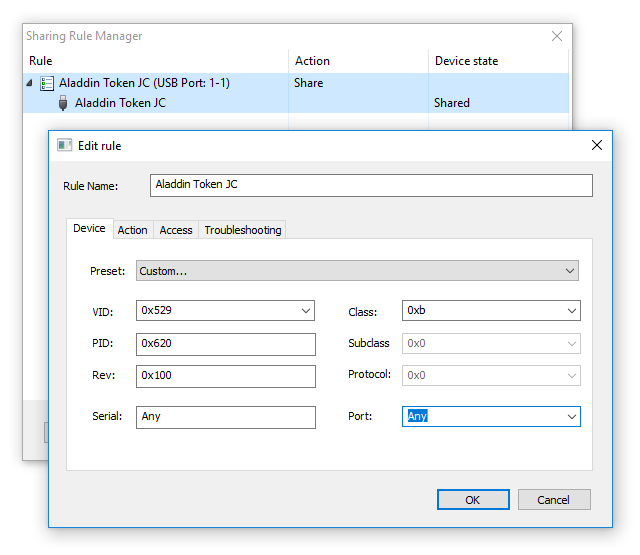Viewport: 640px width, 555px height.
Task: Switch to the Action tab
Action: (x=133, y=230)
